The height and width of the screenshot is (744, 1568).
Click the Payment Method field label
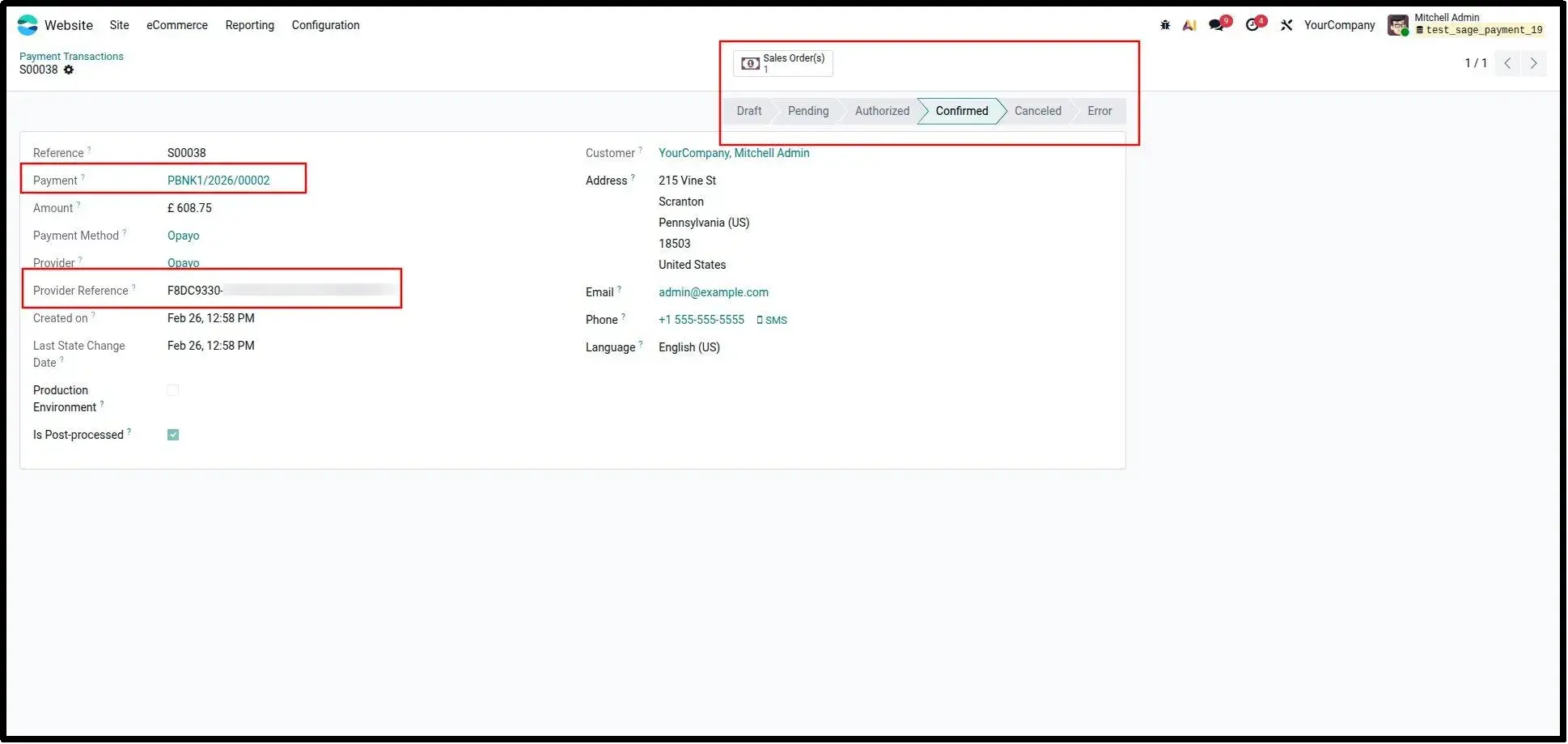coord(76,236)
